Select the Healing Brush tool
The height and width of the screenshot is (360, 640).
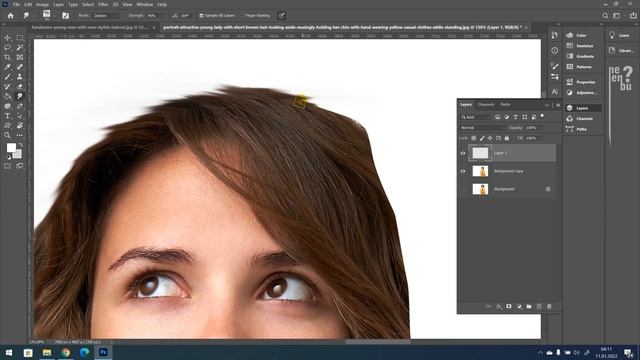point(20,67)
